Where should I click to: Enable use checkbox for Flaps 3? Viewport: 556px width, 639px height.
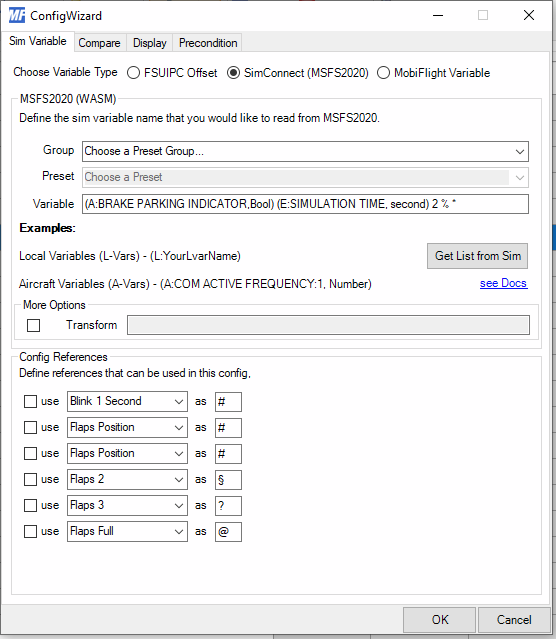click(x=31, y=506)
